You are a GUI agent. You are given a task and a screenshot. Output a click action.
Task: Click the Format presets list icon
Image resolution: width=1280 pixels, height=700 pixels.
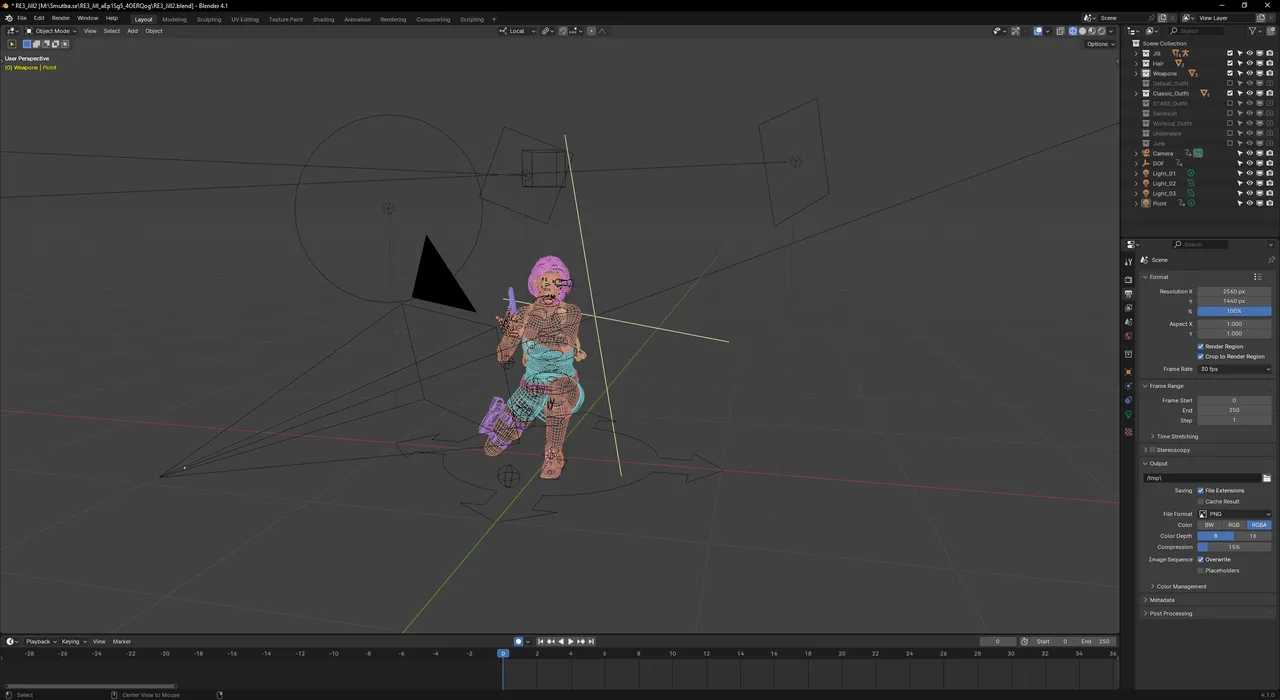[1258, 277]
